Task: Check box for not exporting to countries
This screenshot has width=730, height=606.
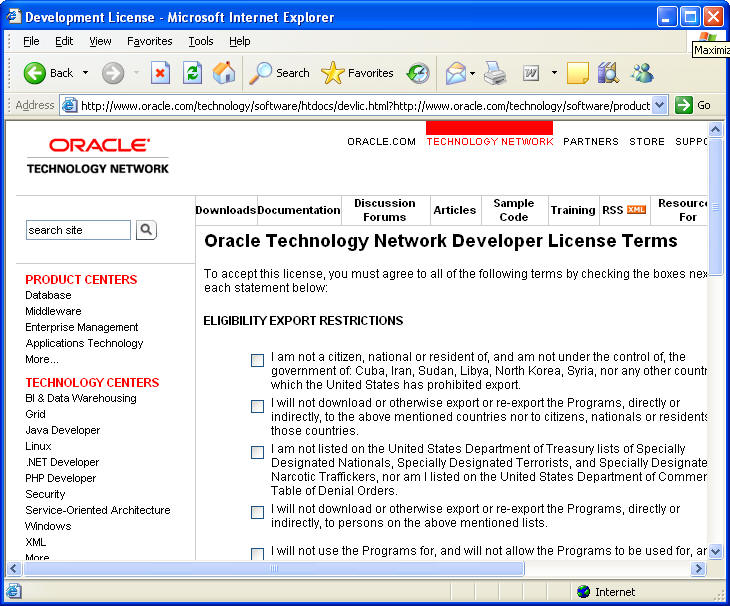Action: click(x=257, y=406)
